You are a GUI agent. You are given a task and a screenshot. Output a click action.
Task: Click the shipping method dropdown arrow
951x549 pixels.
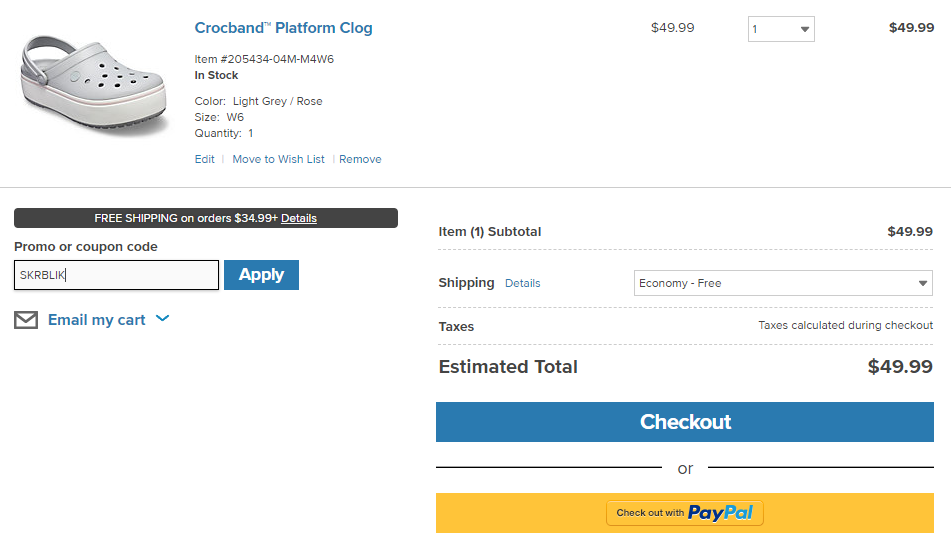(x=922, y=283)
